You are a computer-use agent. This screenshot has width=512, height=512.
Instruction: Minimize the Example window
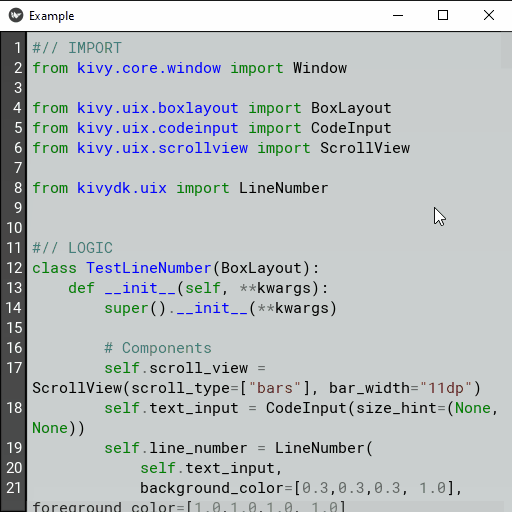[398, 15]
